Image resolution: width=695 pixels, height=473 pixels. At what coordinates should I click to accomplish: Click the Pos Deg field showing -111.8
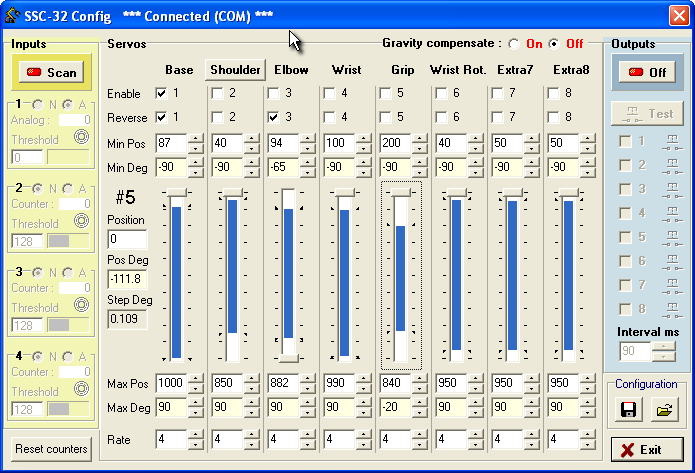[x=127, y=279]
